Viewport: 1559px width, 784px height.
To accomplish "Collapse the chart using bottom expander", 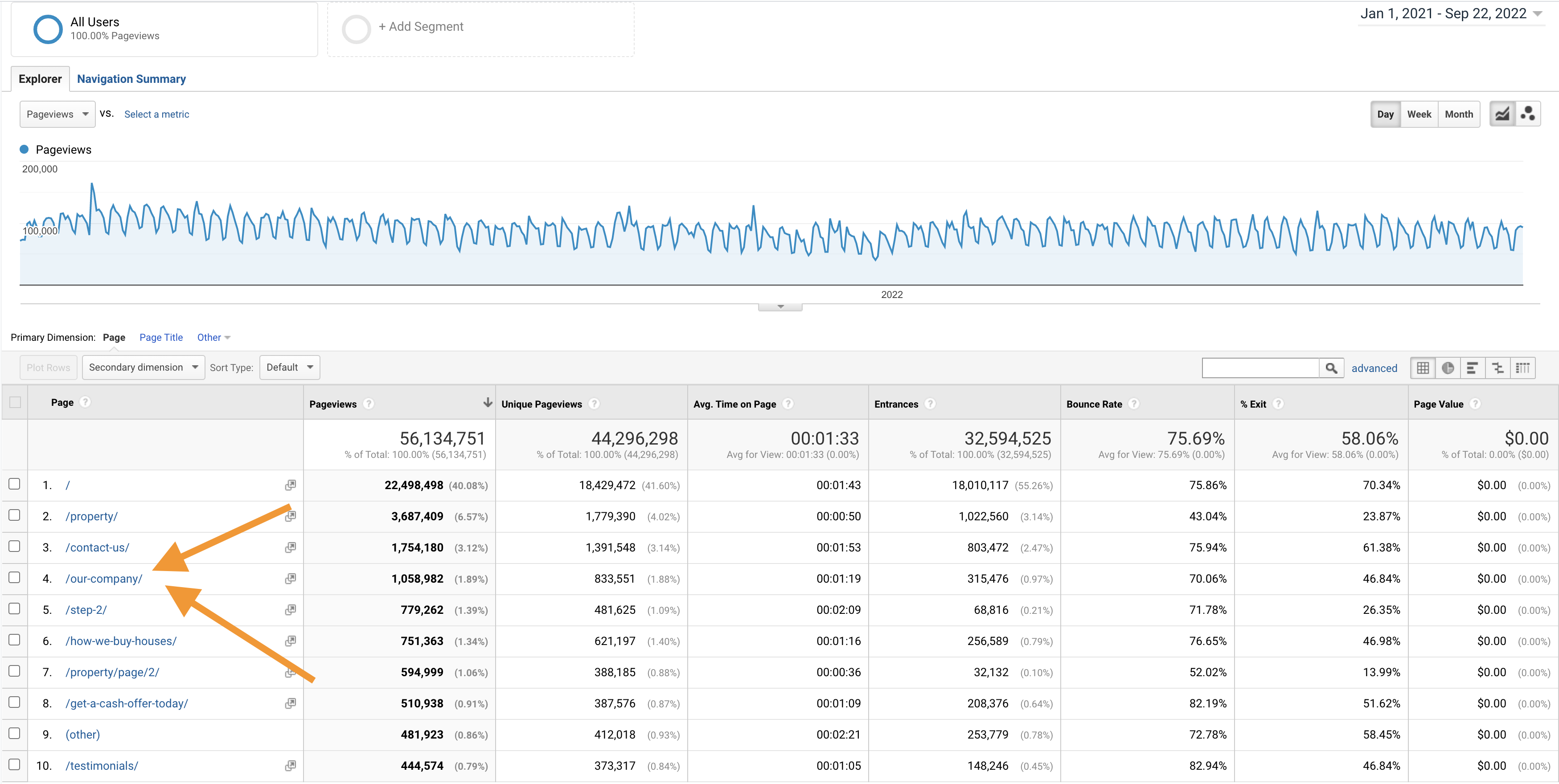I will tap(780, 307).
